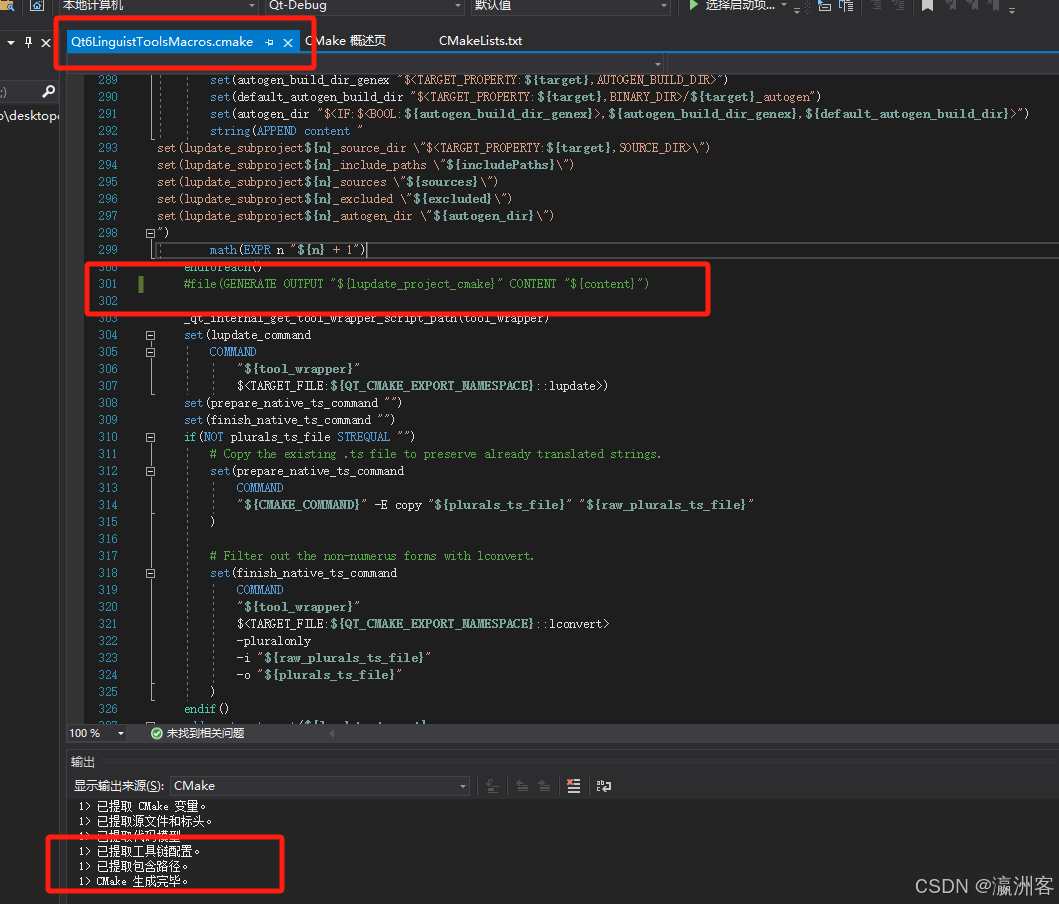Toggle word wrap in the Output panel
Image resolution: width=1059 pixels, height=904 pixels.
(602, 786)
